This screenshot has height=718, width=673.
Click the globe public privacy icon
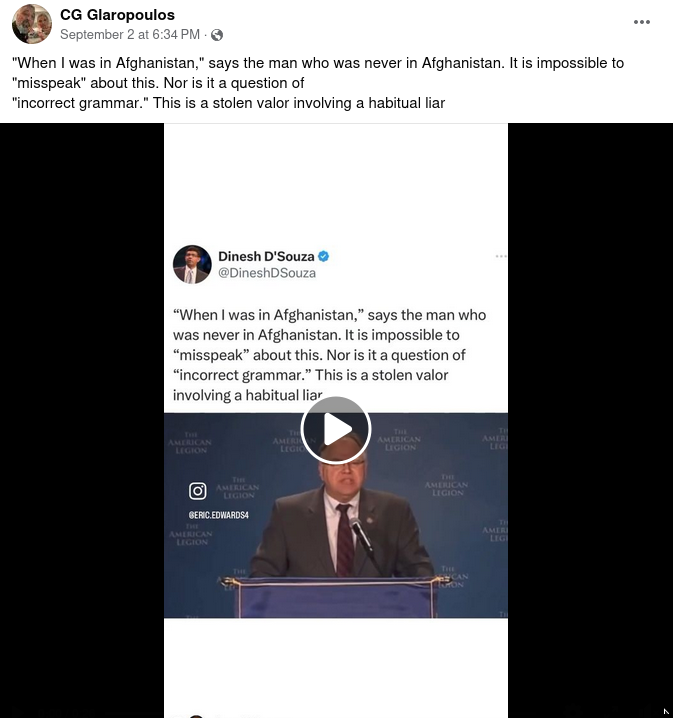[x=217, y=35]
